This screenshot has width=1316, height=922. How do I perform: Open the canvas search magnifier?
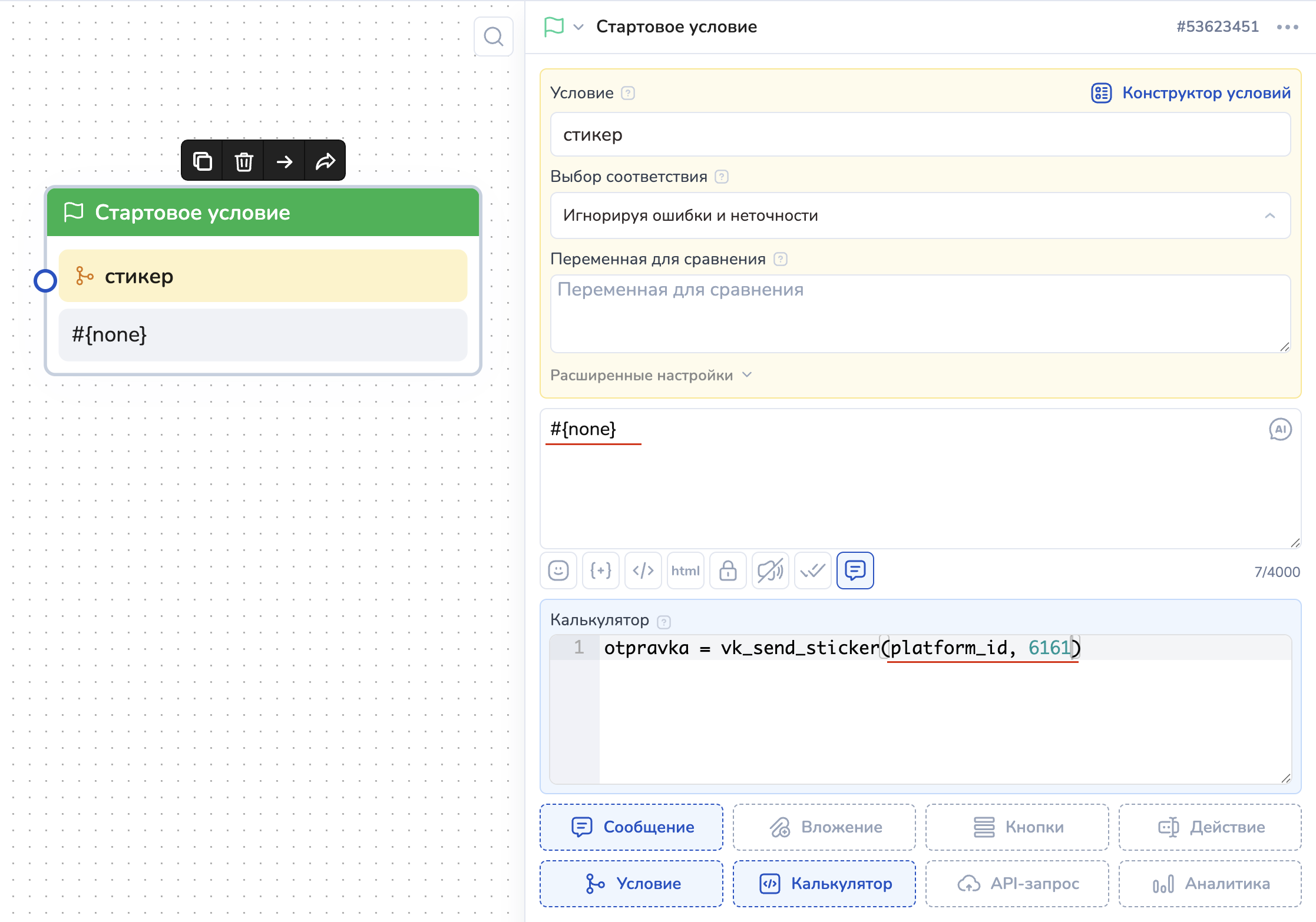tap(493, 37)
